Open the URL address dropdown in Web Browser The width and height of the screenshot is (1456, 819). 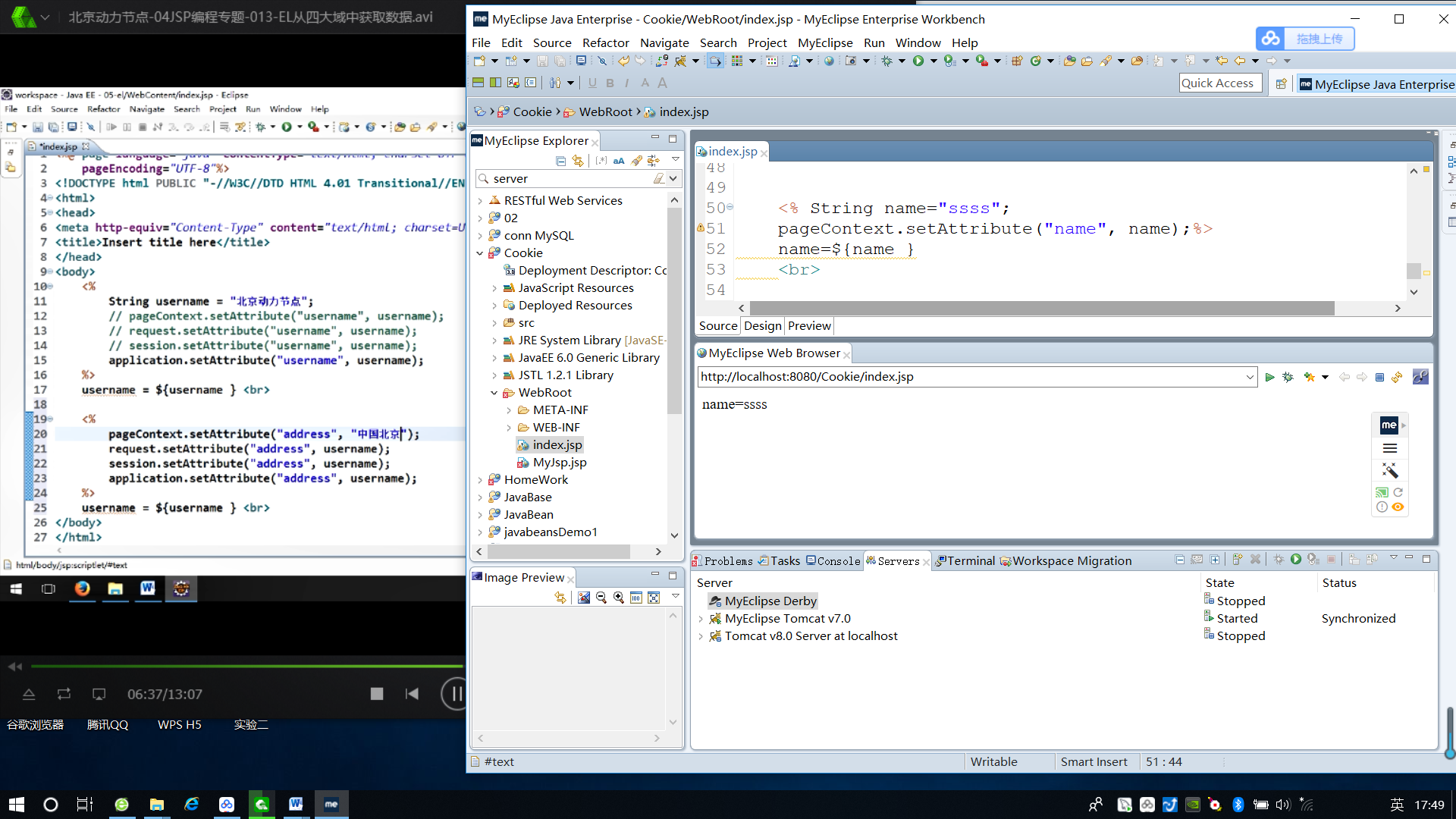(1250, 377)
